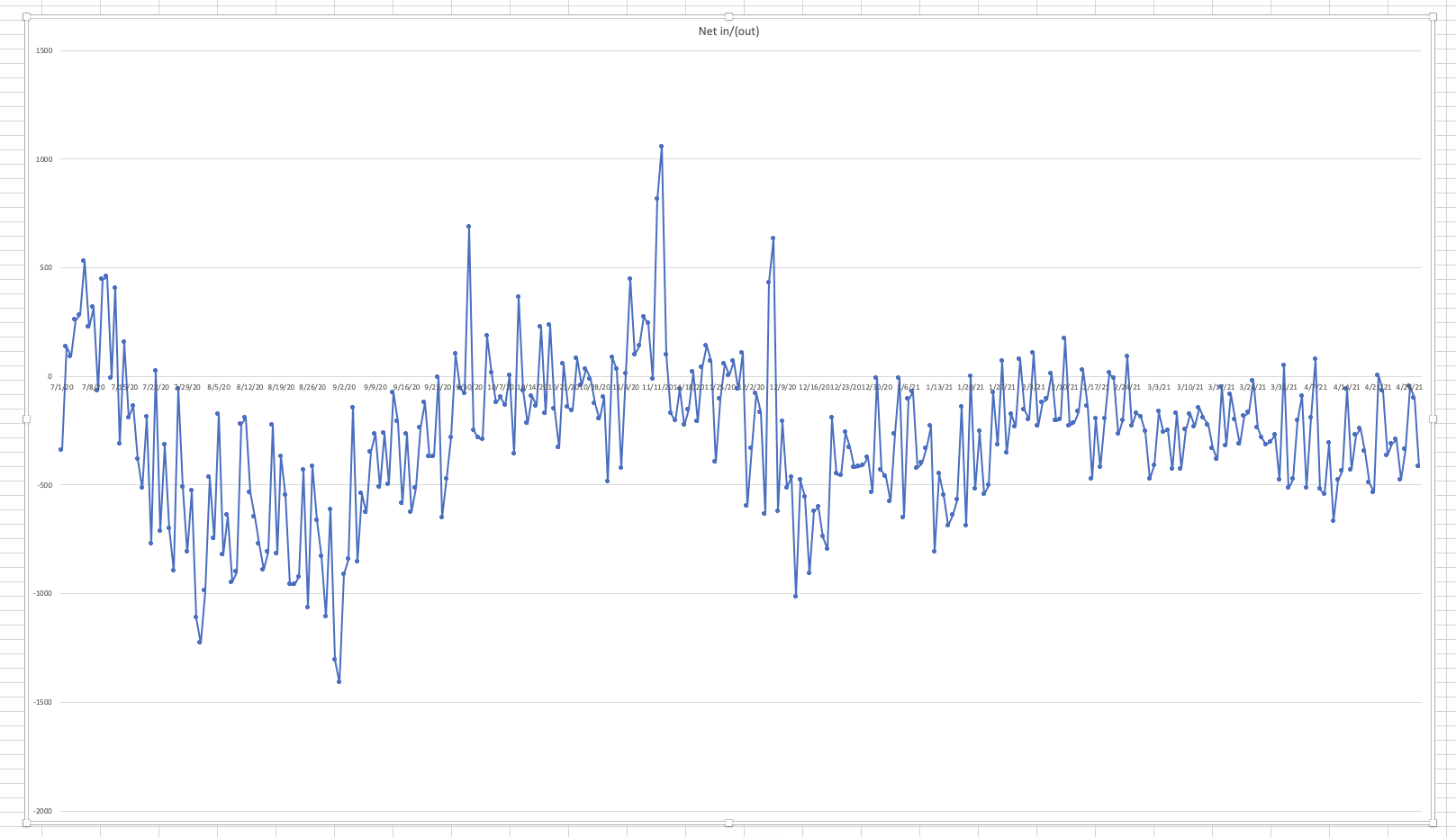1456x837 pixels.
Task: Click the top-right corner chart handle
Action: pos(1433,16)
